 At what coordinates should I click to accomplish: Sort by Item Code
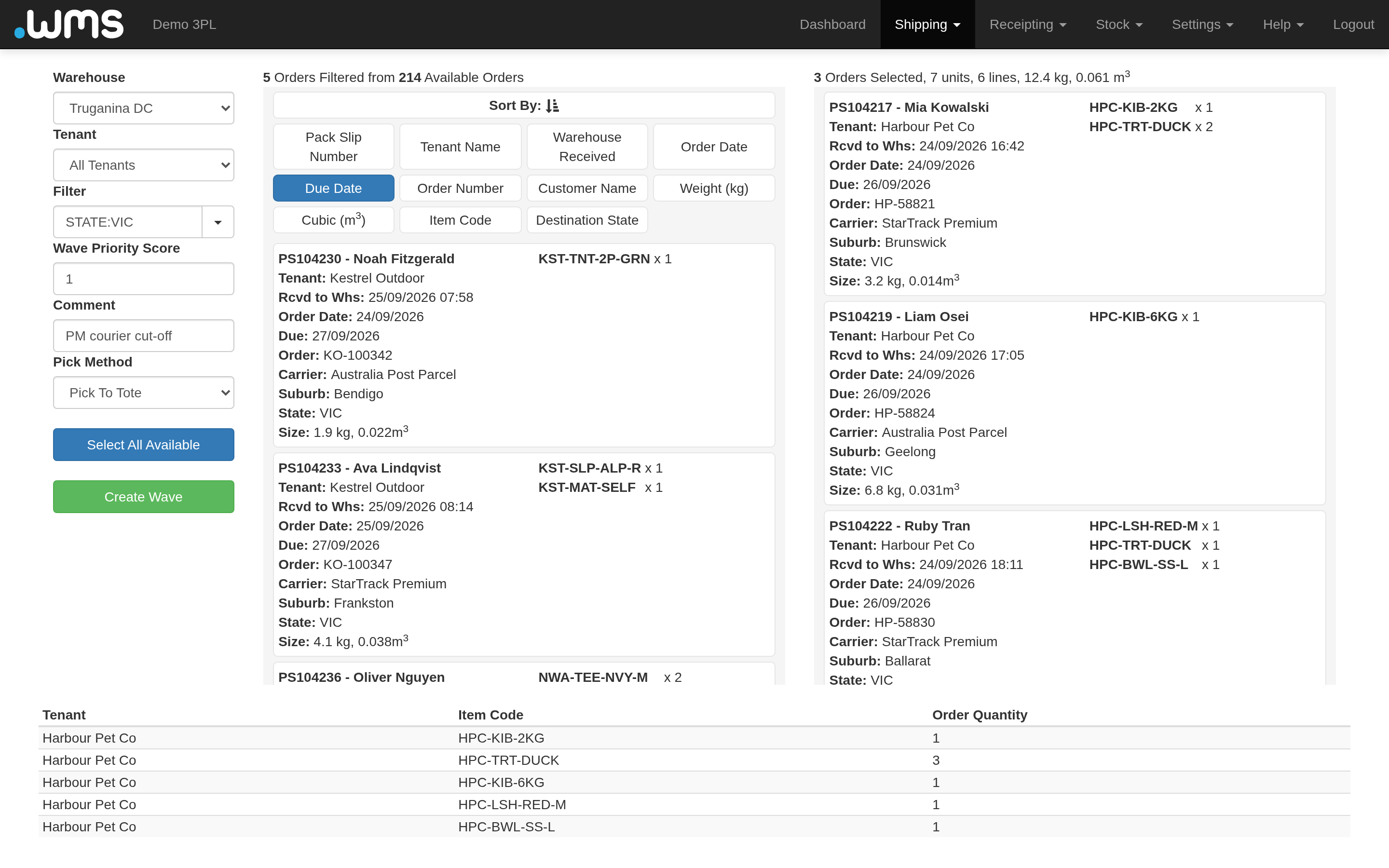click(x=460, y=220)
